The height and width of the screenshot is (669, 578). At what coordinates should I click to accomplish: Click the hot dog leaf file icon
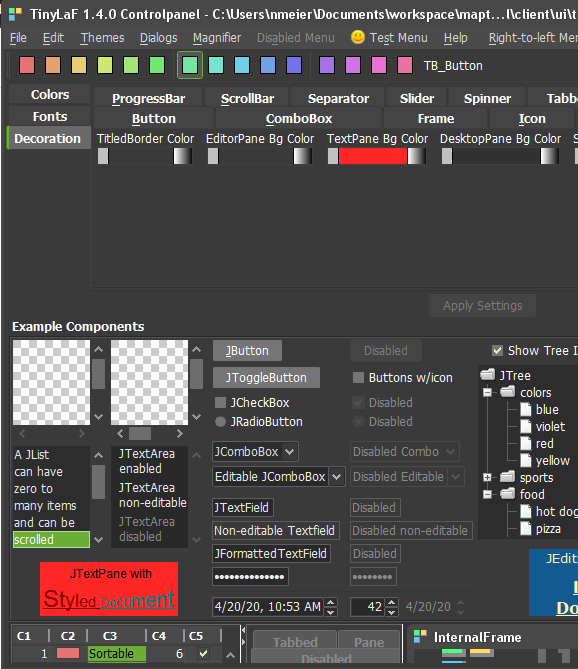coord(526,511)
